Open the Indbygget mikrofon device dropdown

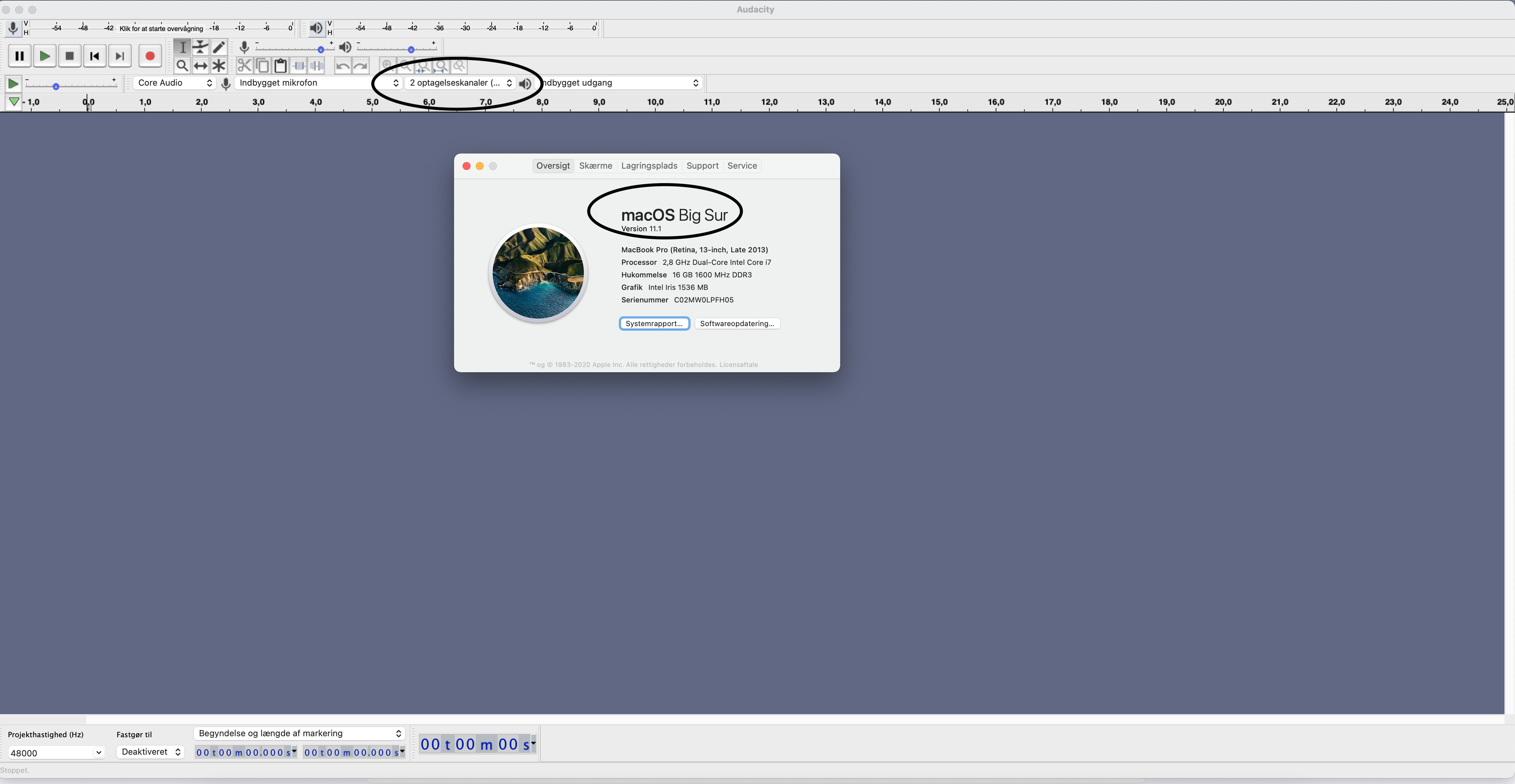tap(318, 83)
